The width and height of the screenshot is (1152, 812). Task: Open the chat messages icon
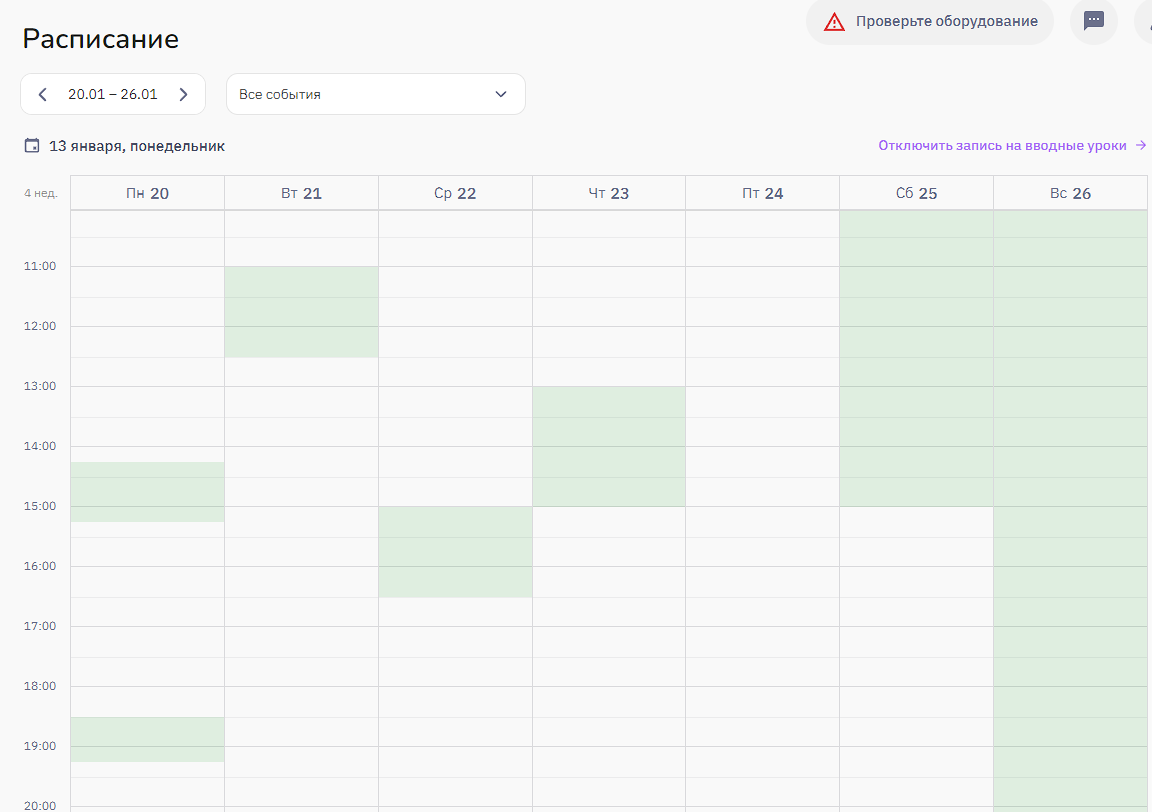[1093, 21]
